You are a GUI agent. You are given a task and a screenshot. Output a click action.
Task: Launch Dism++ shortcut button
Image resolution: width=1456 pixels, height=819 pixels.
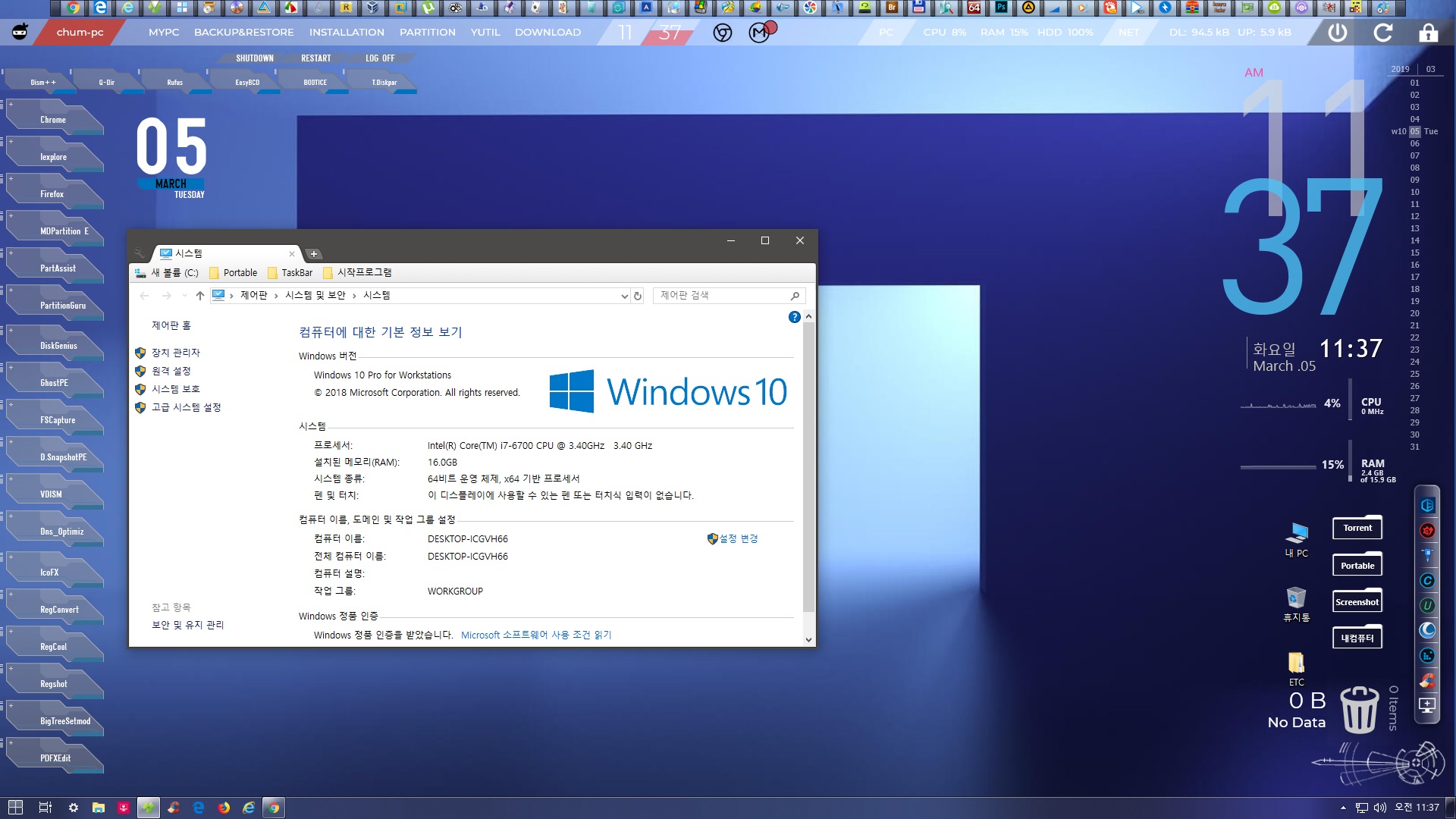(x=43, y=82)
